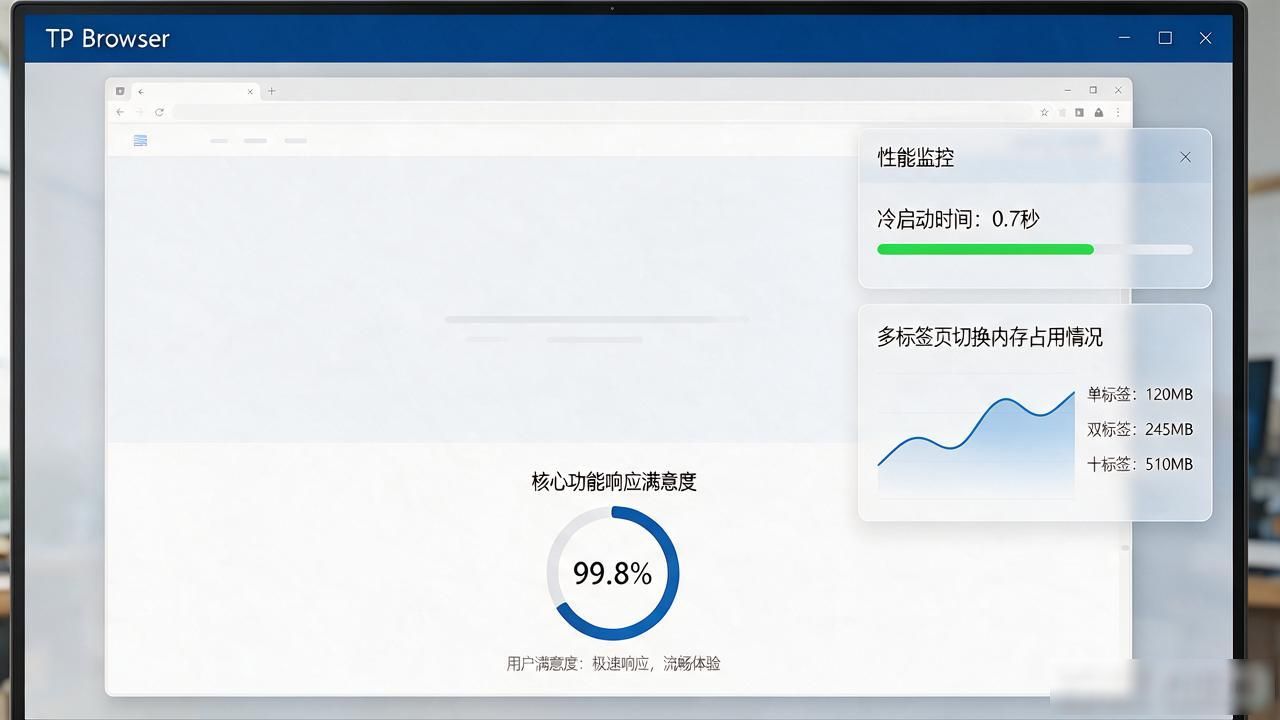Maximize the TP Browser window

[1165, 38]
